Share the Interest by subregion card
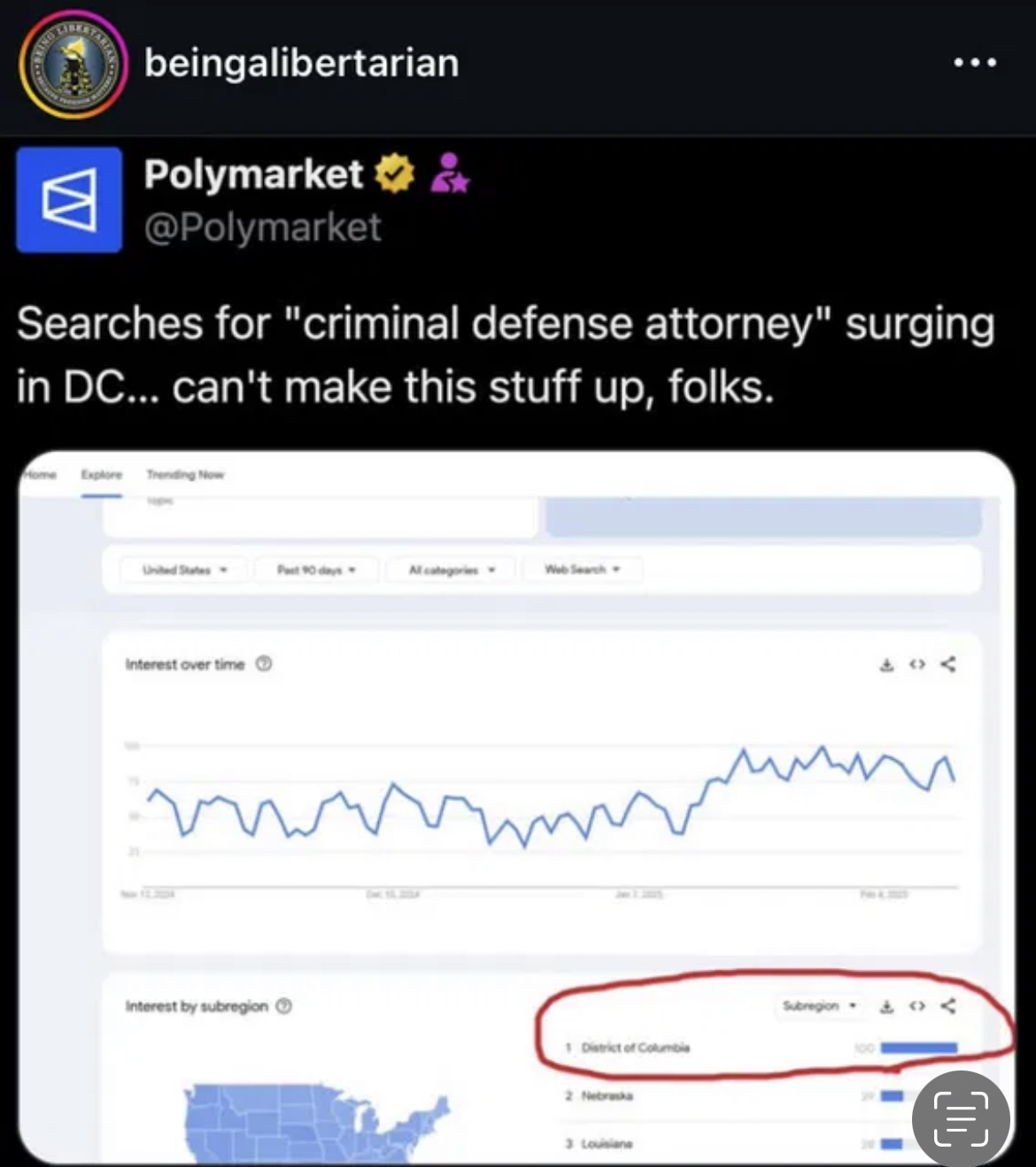 coord(948,1006)
